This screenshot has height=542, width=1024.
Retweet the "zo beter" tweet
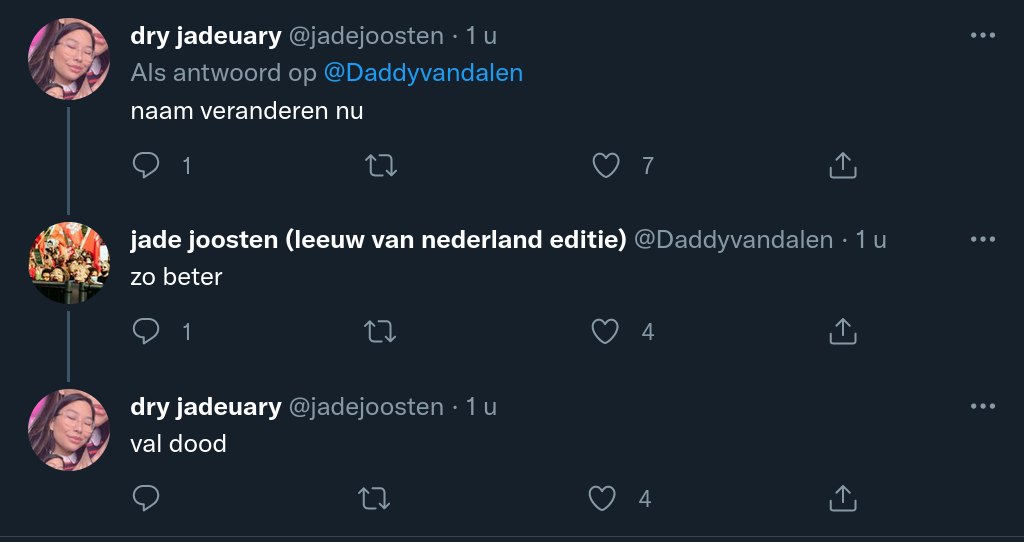[377, 331]
